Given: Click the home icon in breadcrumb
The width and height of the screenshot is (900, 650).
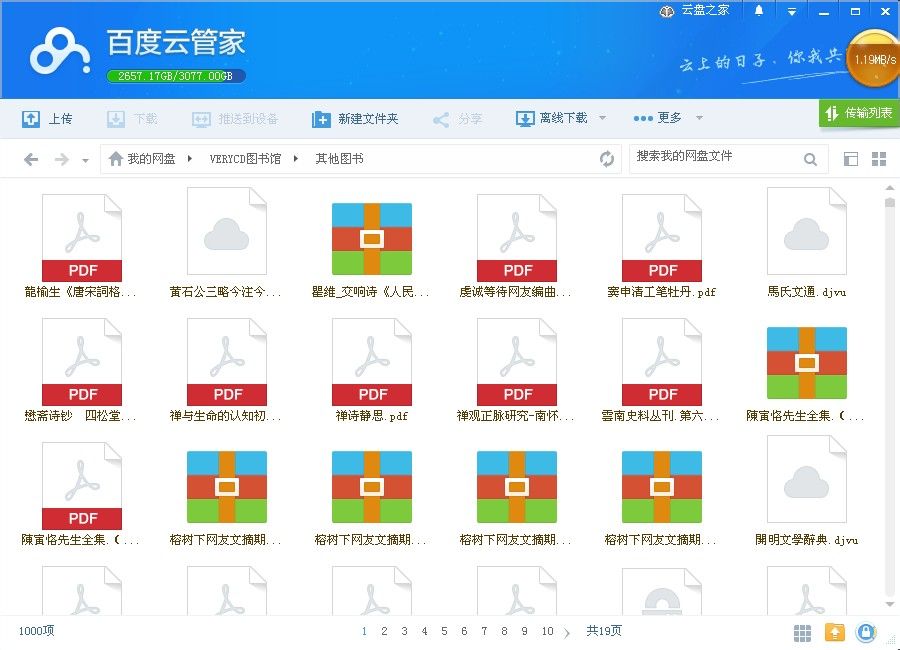Looking at the screenshot, I should coord(116,158).
